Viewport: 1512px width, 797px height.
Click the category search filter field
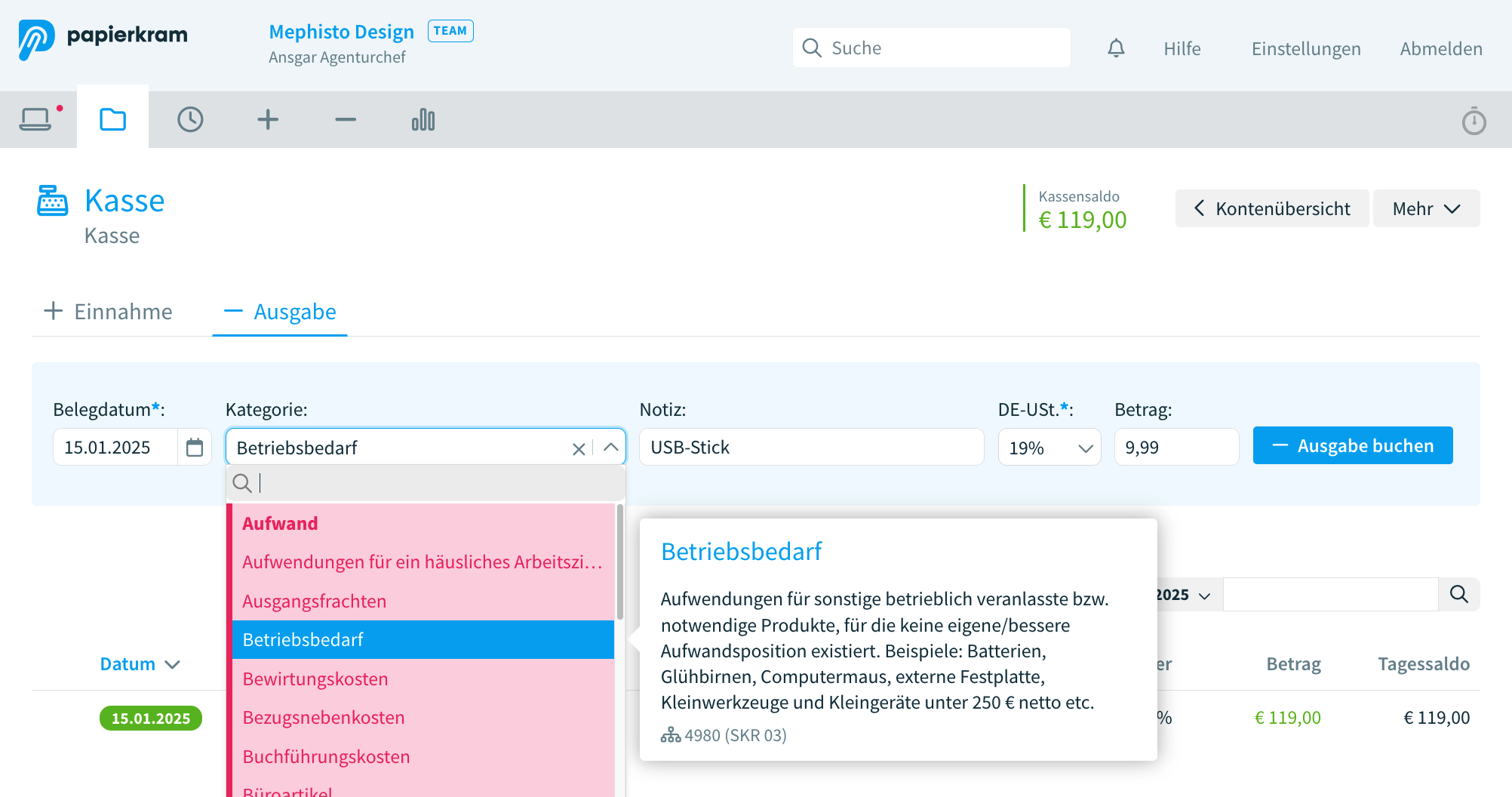[x=426, y=483]
